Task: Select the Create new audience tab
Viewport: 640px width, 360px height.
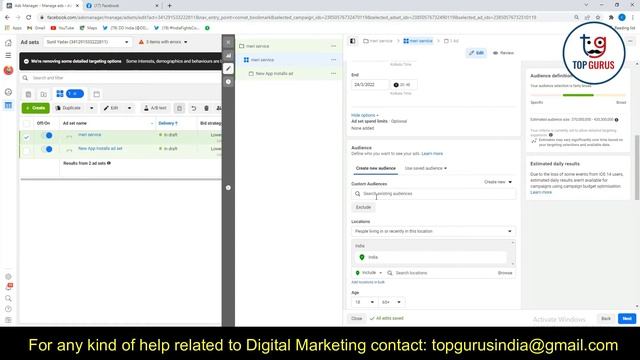Action: pos(376,168)
